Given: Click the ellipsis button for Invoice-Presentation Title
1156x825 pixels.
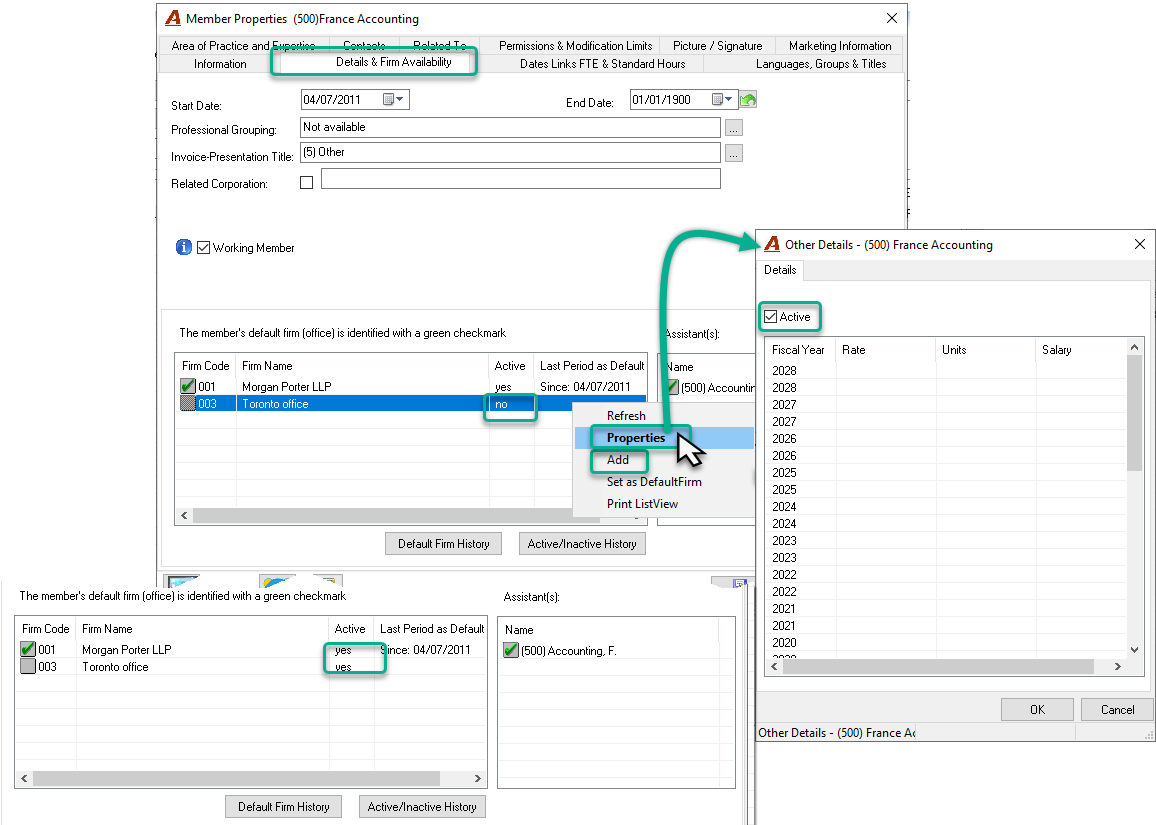Looking at the screenshot, I should point(734,153).
